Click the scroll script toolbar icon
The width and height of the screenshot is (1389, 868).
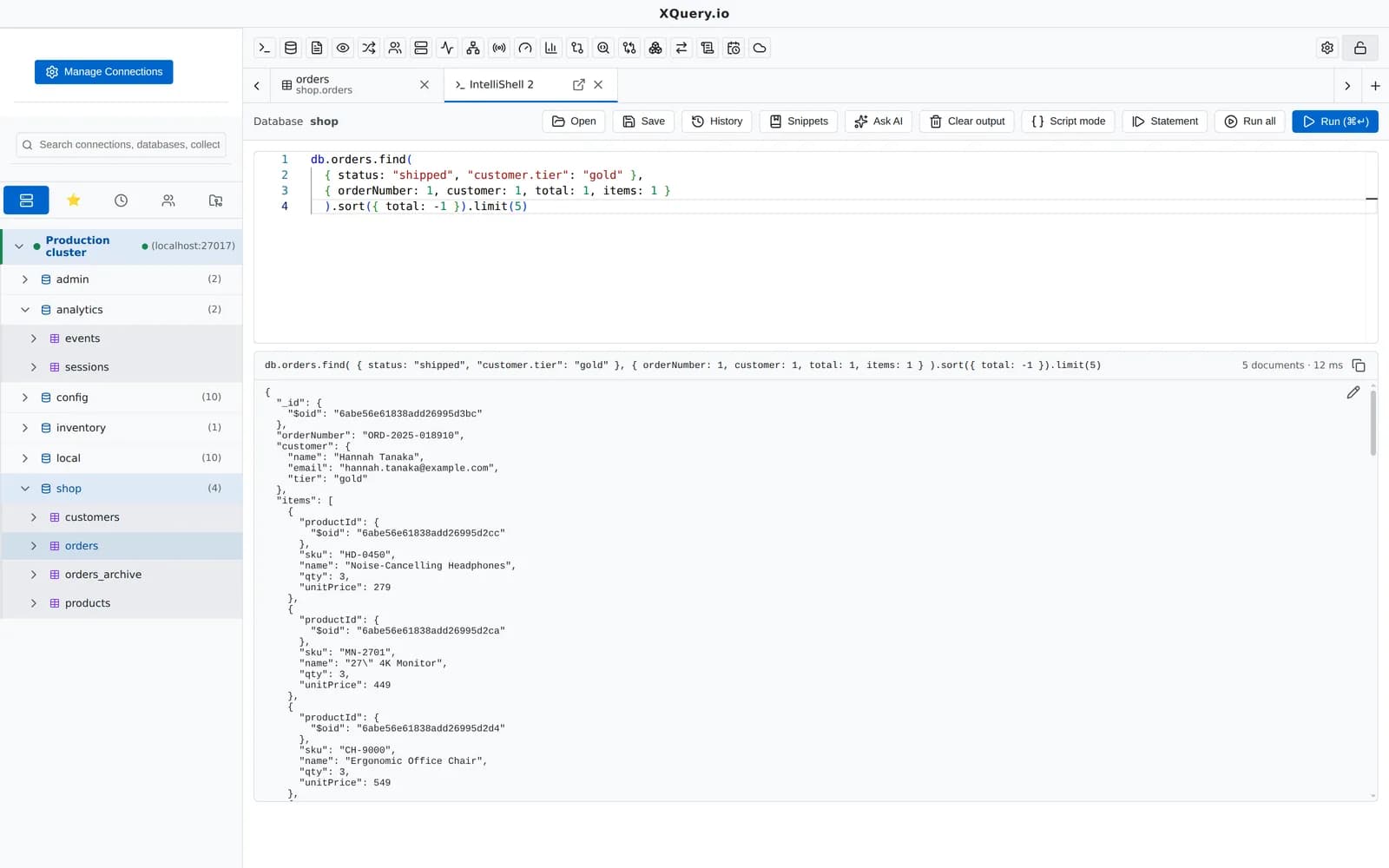[x=708, y=48]
